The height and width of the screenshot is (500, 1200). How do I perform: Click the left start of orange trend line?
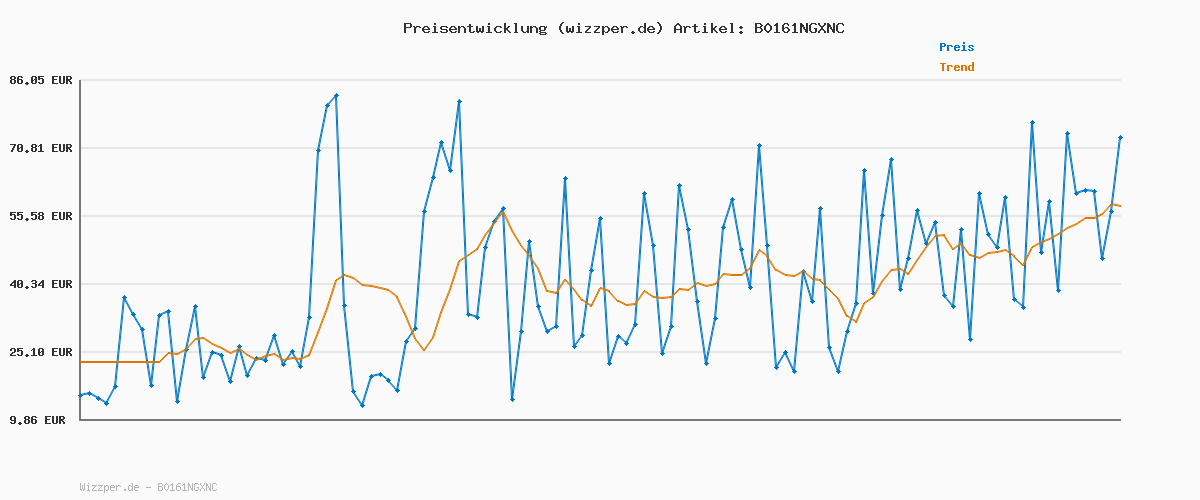[82, 362]
